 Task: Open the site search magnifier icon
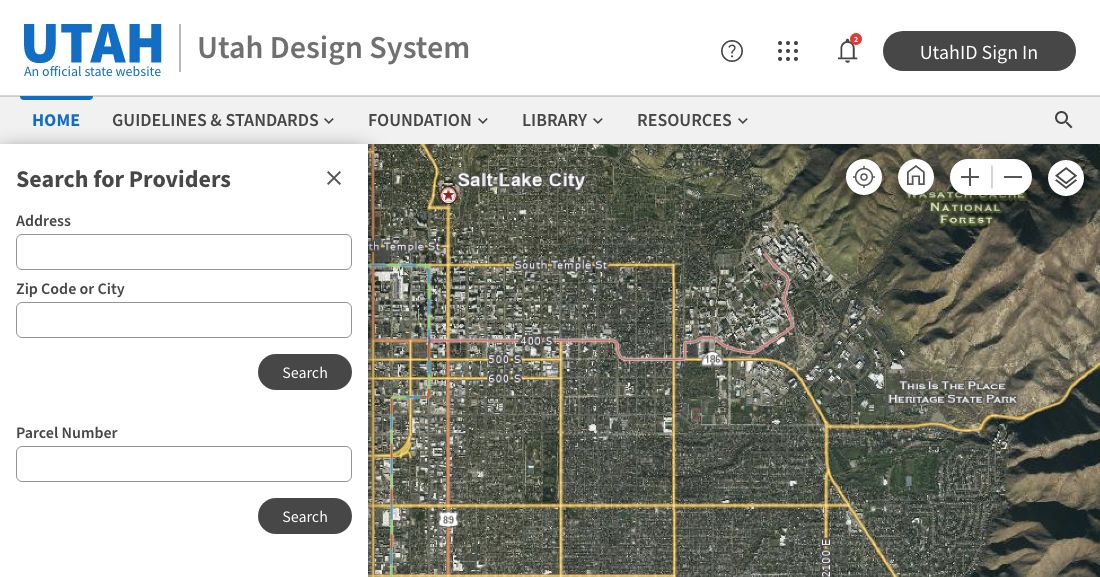tap(1063, 120)
